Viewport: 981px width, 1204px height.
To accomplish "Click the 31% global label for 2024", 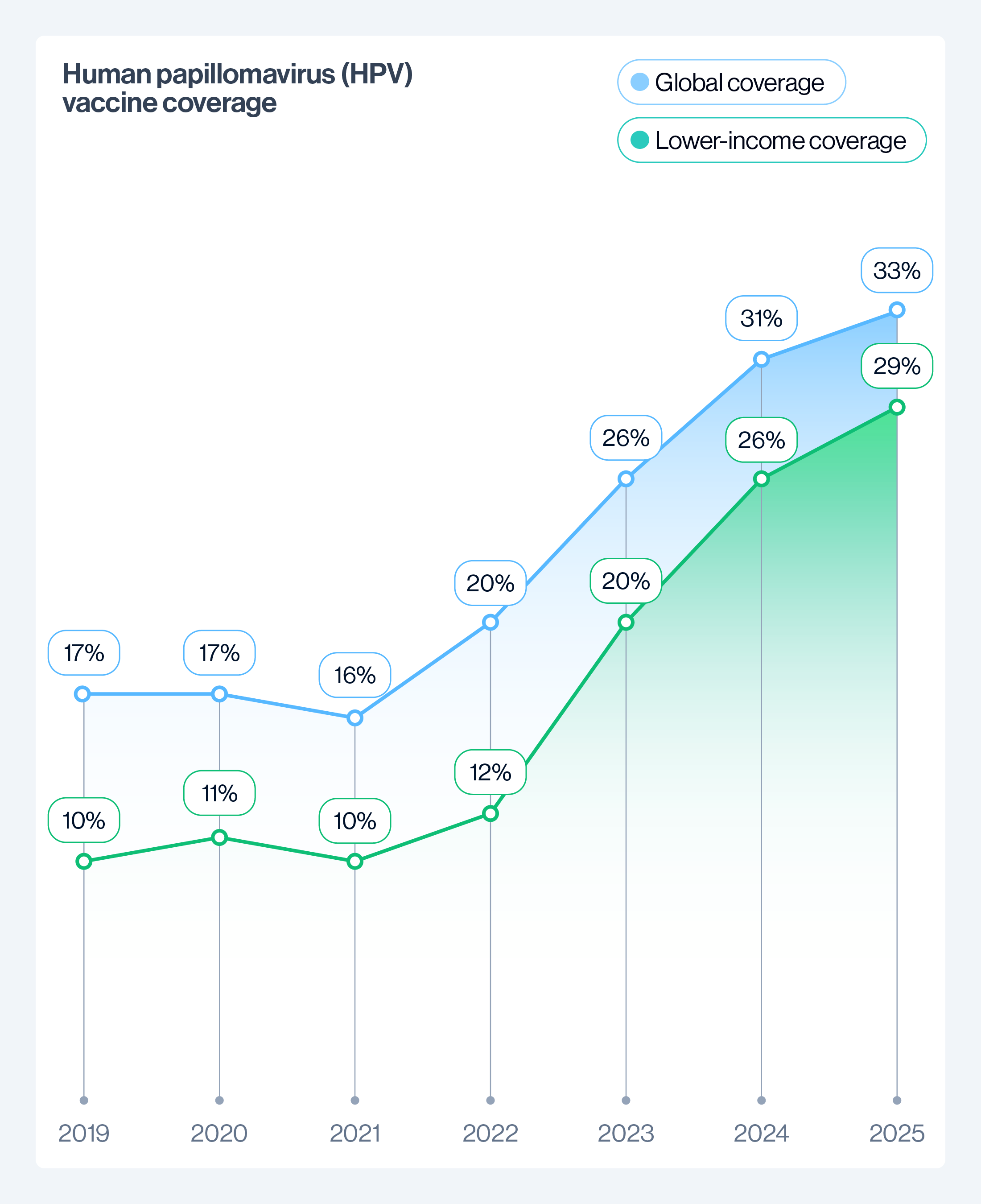I will pos(761,318).
